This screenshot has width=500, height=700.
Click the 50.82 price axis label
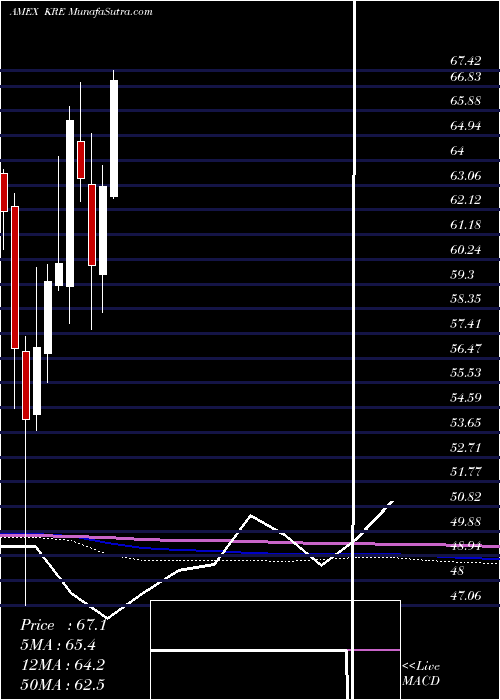click(x=464, y=496)
